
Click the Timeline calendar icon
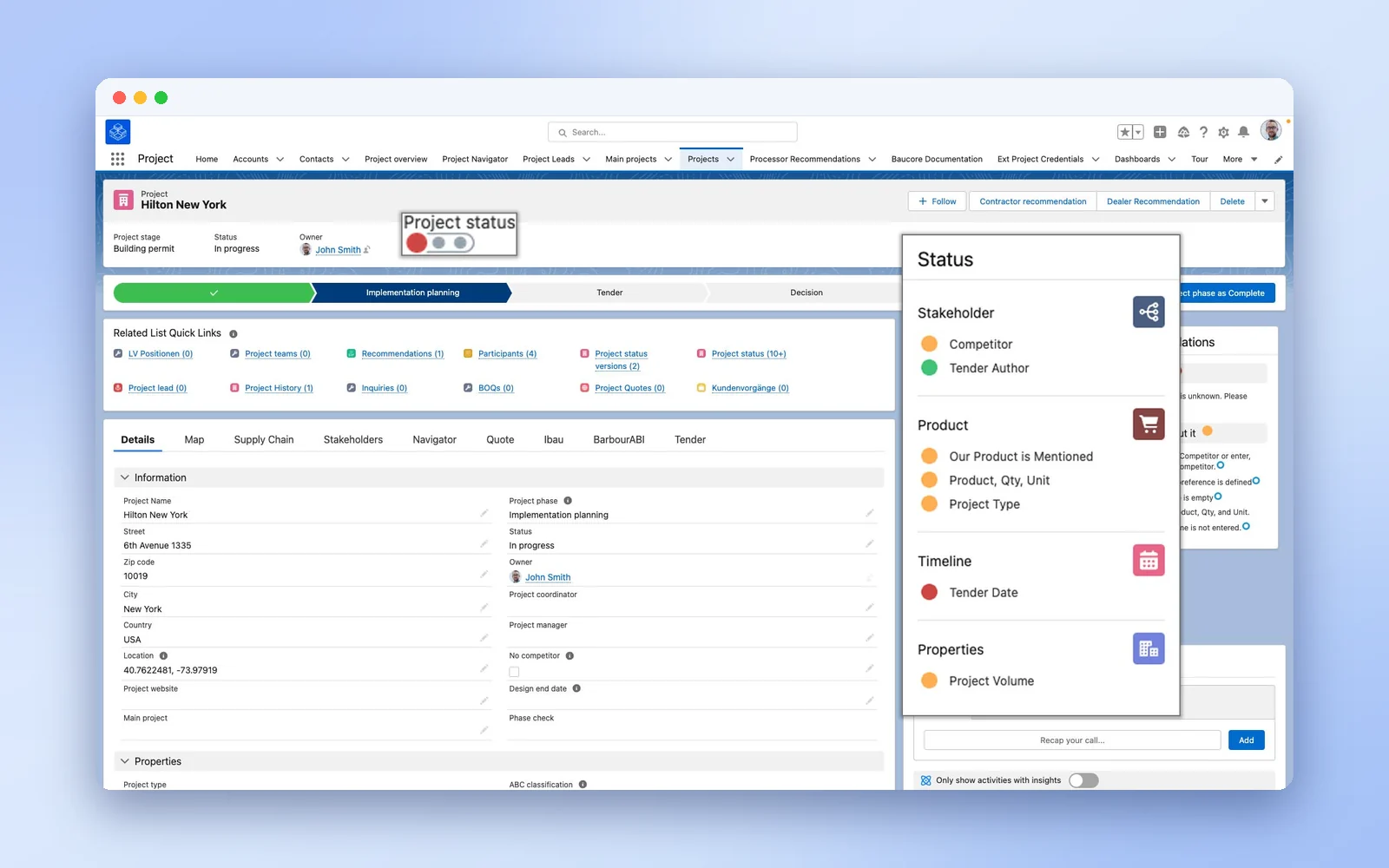pos(1149,561)
